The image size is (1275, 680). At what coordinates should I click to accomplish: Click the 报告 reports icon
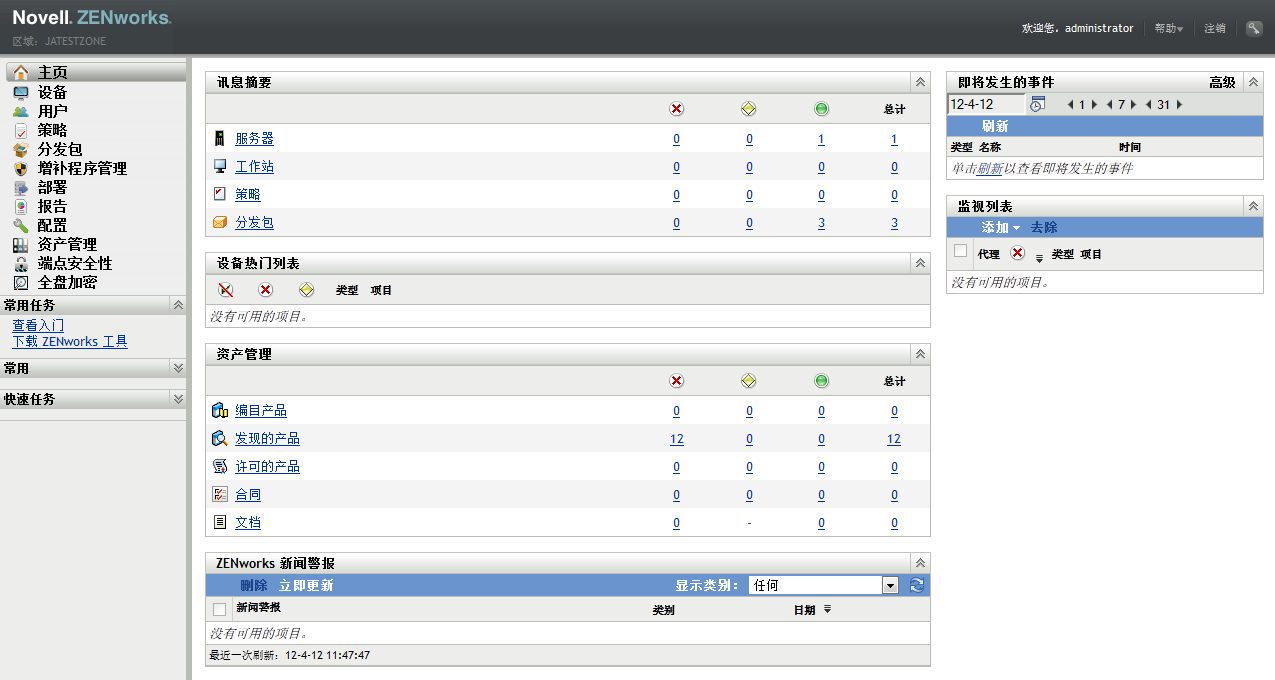pos(21,206)
